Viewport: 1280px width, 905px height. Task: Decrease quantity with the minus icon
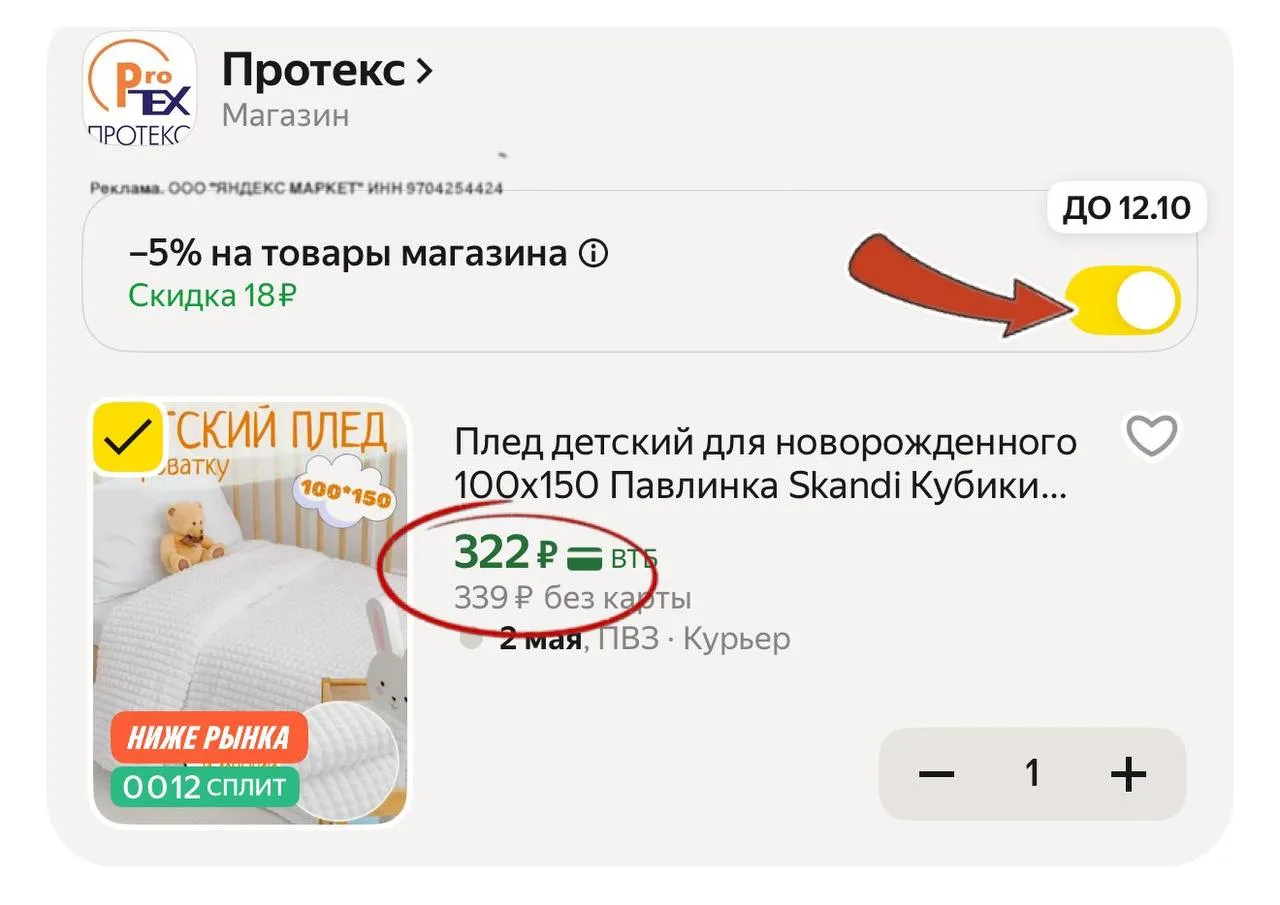click(x=936, y=774)
